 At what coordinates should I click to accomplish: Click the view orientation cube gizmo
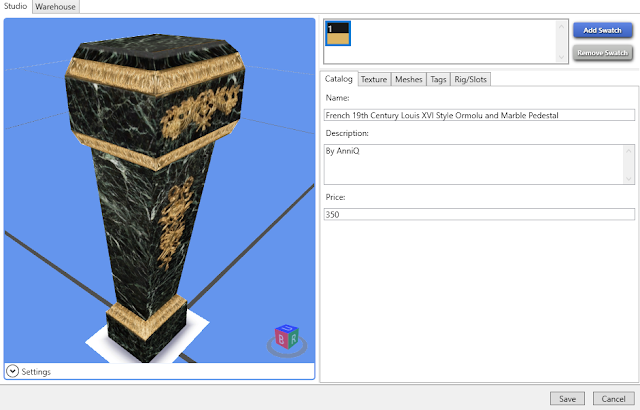287,339
